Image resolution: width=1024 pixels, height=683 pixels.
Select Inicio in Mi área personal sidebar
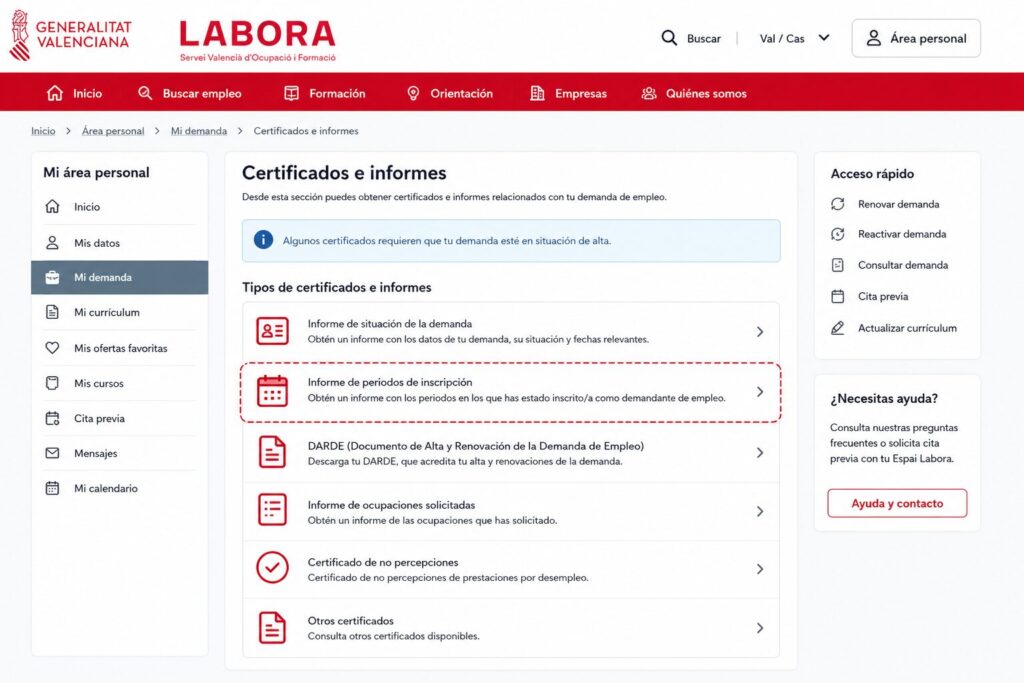[x=120, y=207]
